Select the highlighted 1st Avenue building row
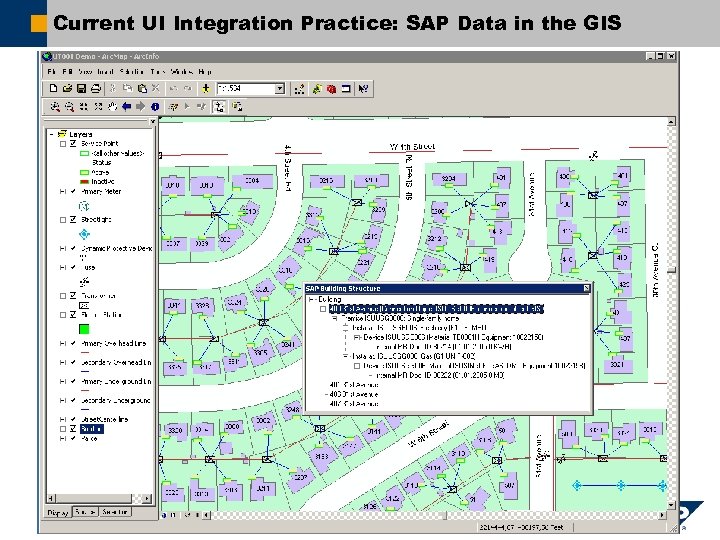Viewport: 720px width, 540px height. (x=436, y=309)
